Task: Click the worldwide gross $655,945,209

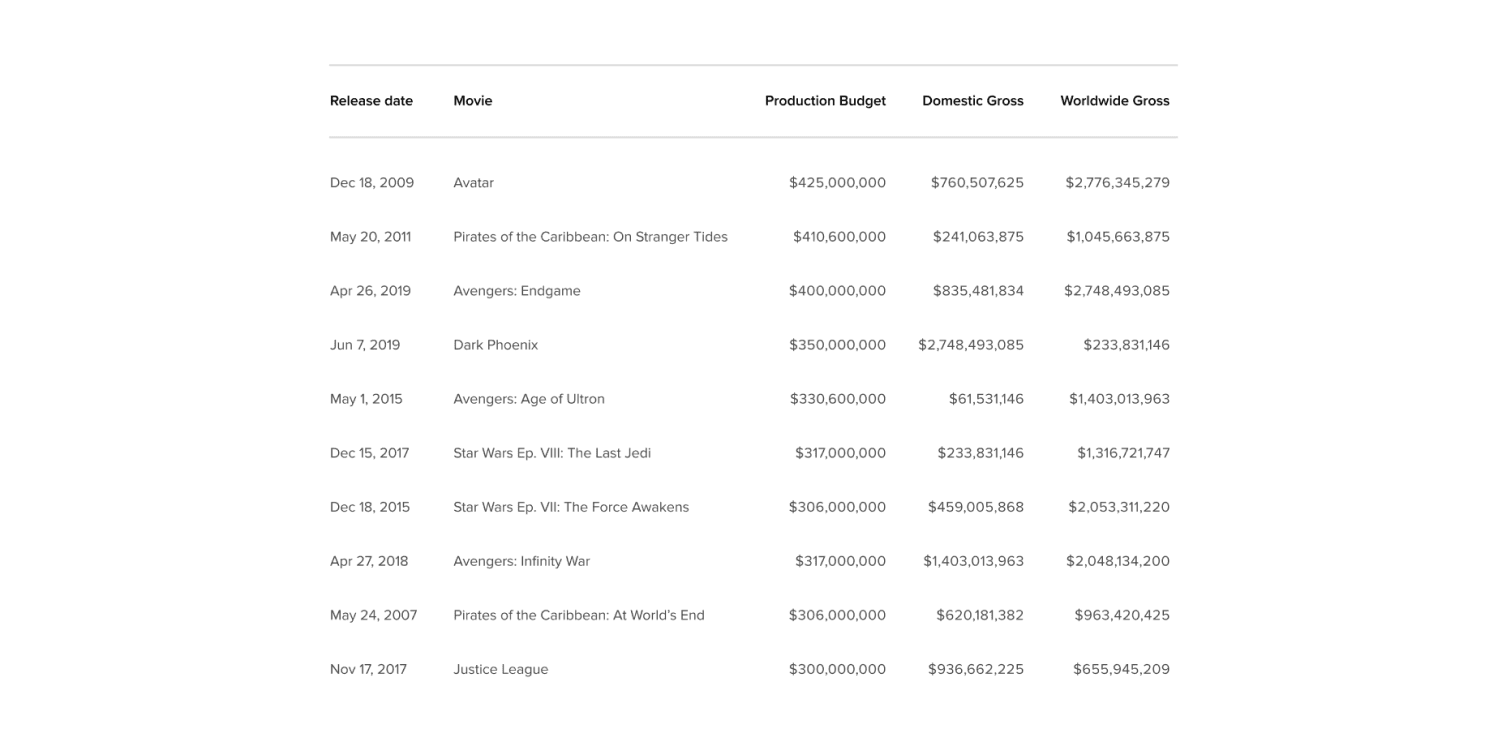Action: pos(1121,669)
